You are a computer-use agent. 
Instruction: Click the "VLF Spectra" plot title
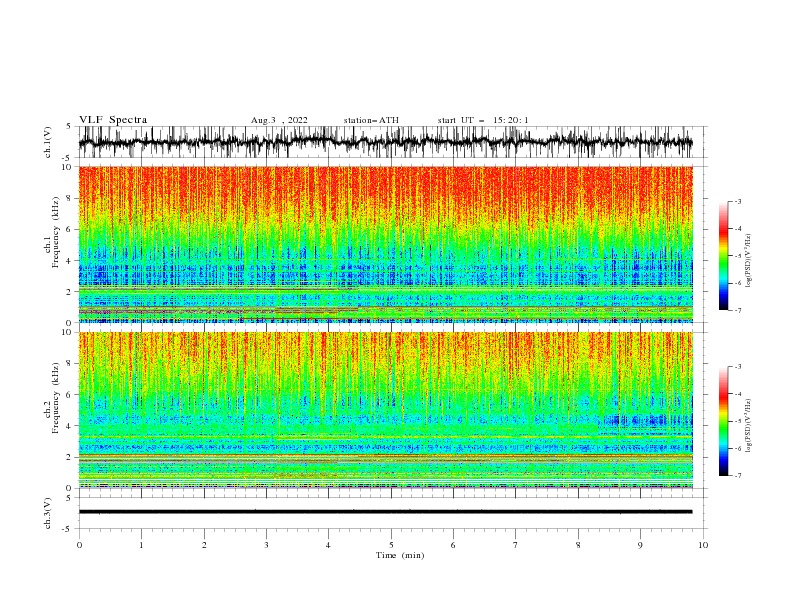pos(113,120)
